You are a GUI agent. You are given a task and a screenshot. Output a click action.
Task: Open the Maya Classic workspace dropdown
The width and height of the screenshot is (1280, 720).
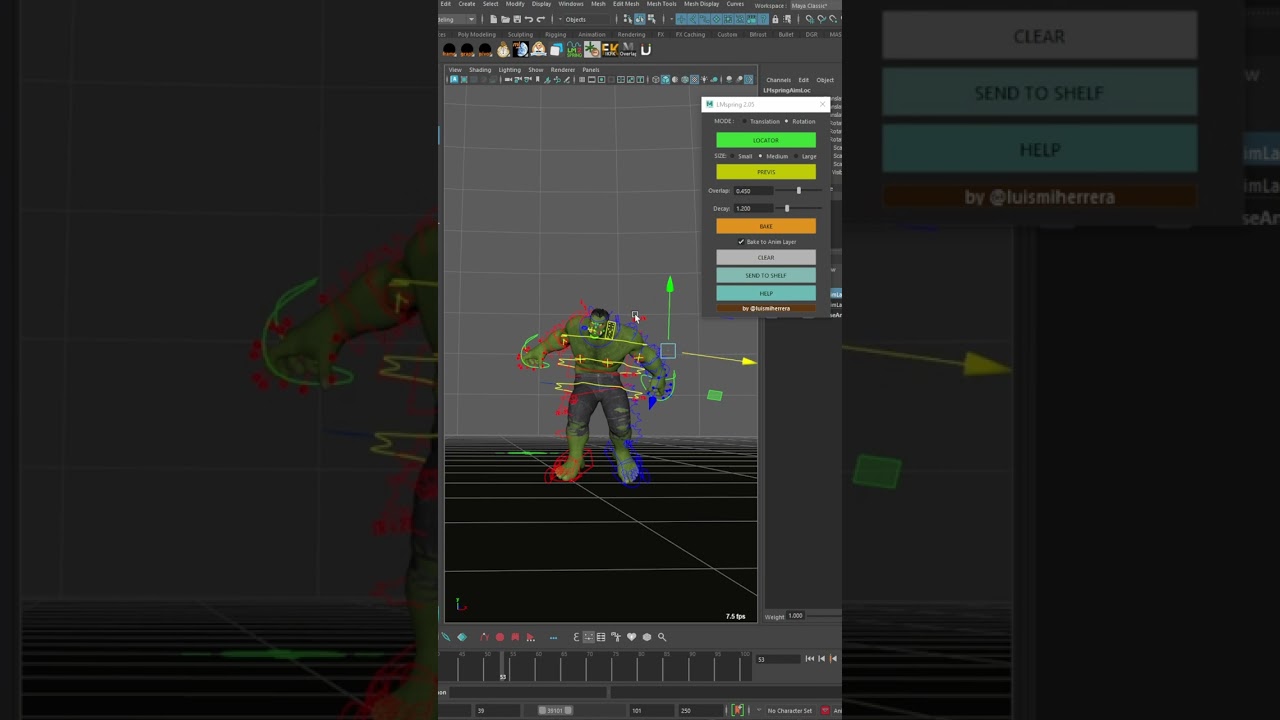pyautogui.click(x=815, y=5)
